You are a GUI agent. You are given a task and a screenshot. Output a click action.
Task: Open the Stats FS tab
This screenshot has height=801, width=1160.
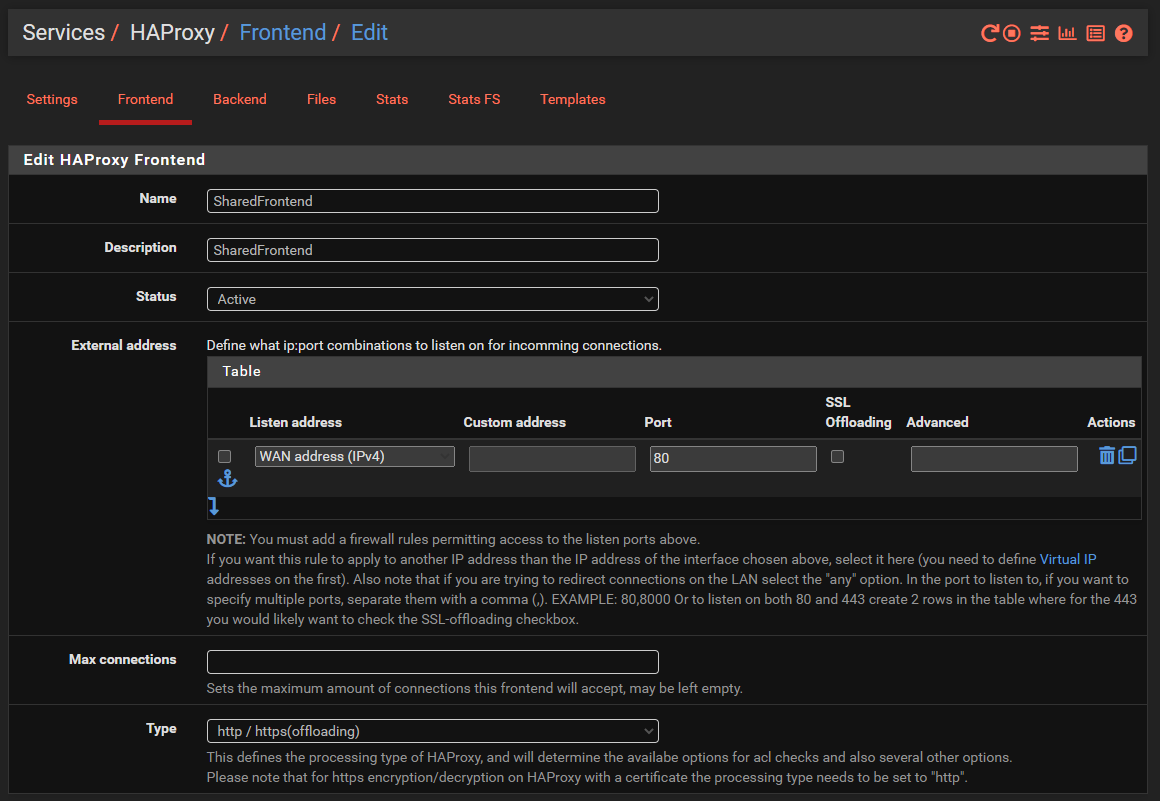coord(474,99)
